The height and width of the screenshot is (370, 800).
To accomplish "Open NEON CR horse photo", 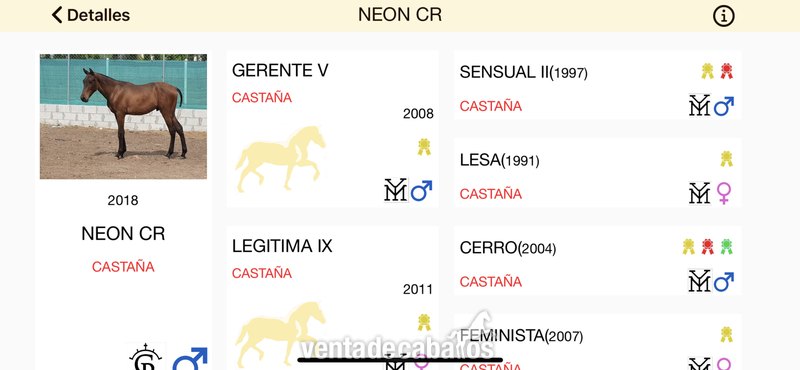I will point(123,116).
